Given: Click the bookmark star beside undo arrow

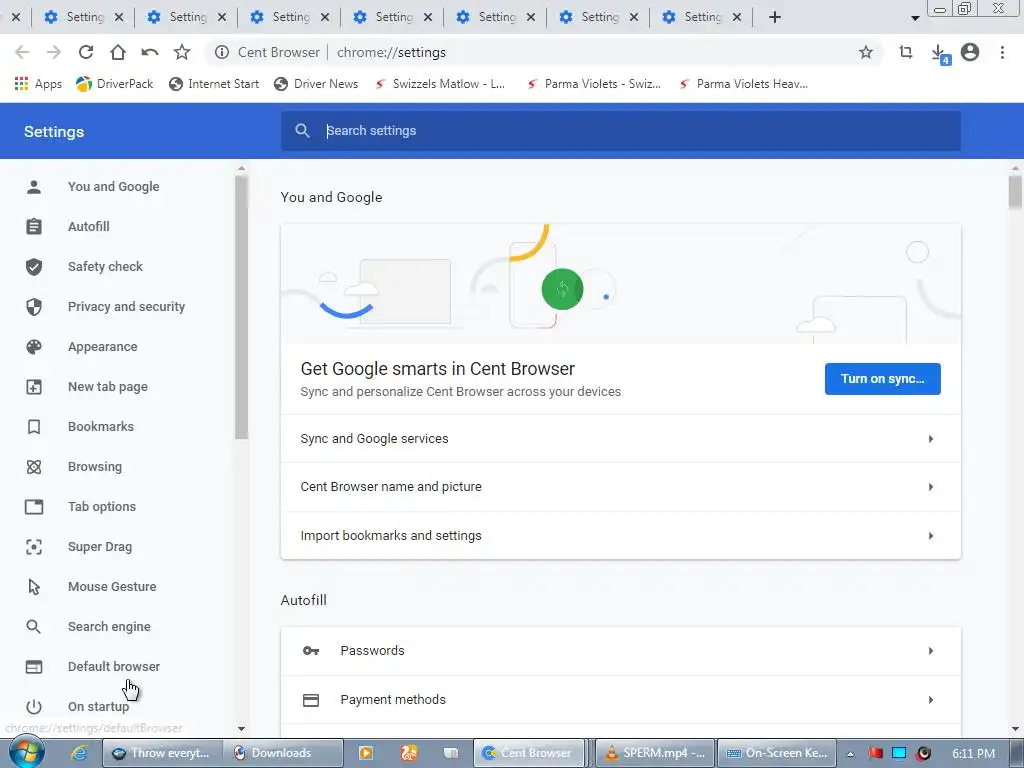Looking at the screenshot, I should (182, 52).
